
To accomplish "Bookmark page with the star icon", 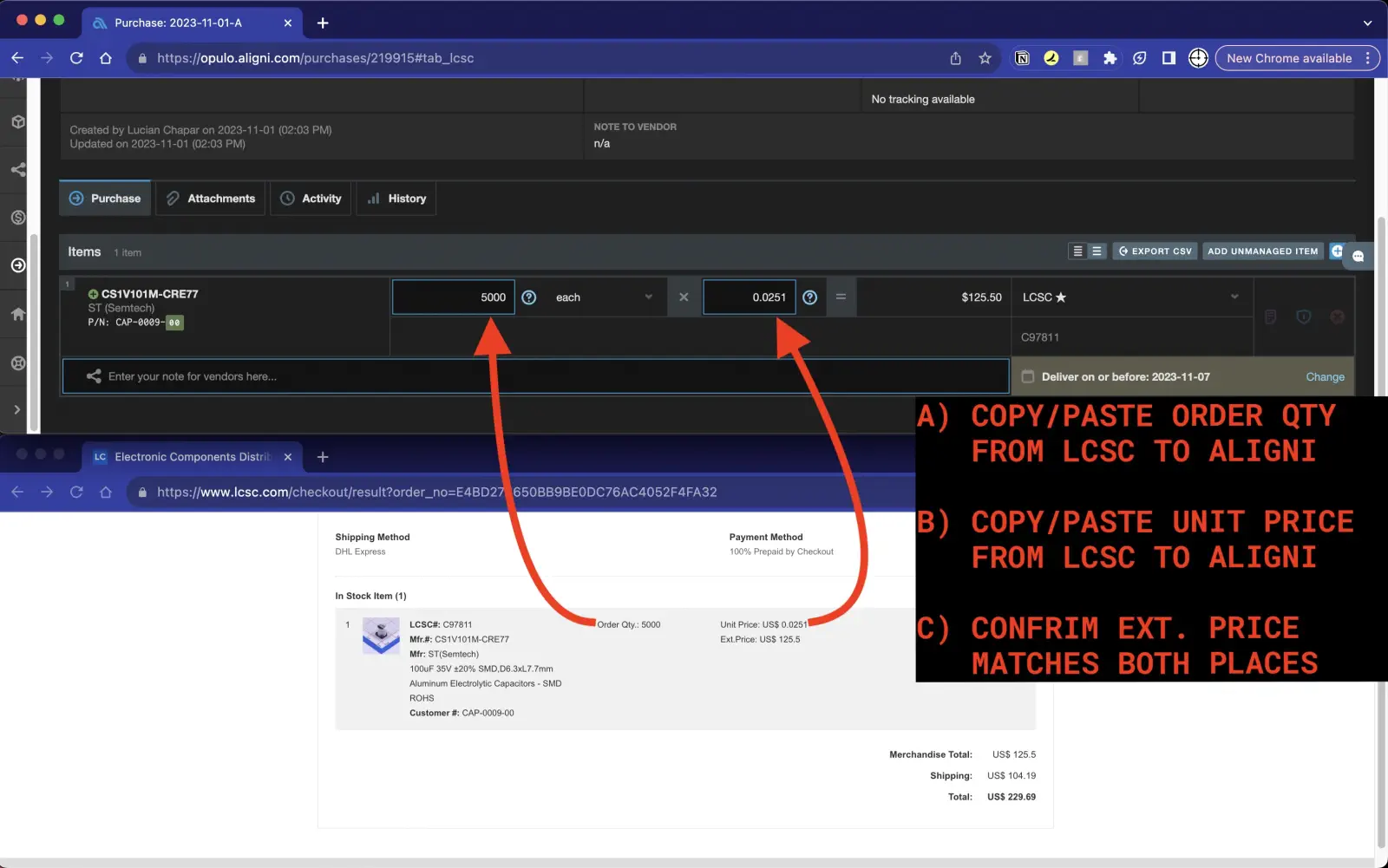I will click(x=985, y=58).
